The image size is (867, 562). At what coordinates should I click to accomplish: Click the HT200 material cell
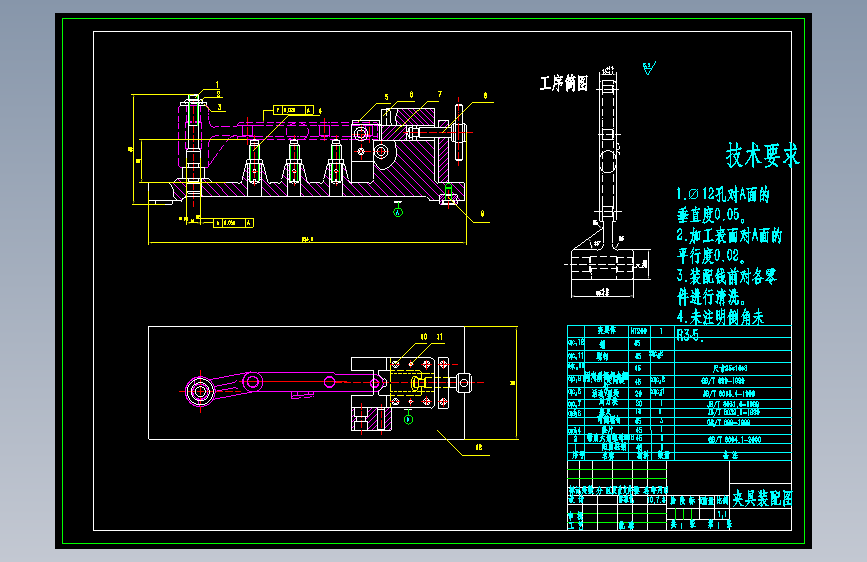(x=639, y=331)
